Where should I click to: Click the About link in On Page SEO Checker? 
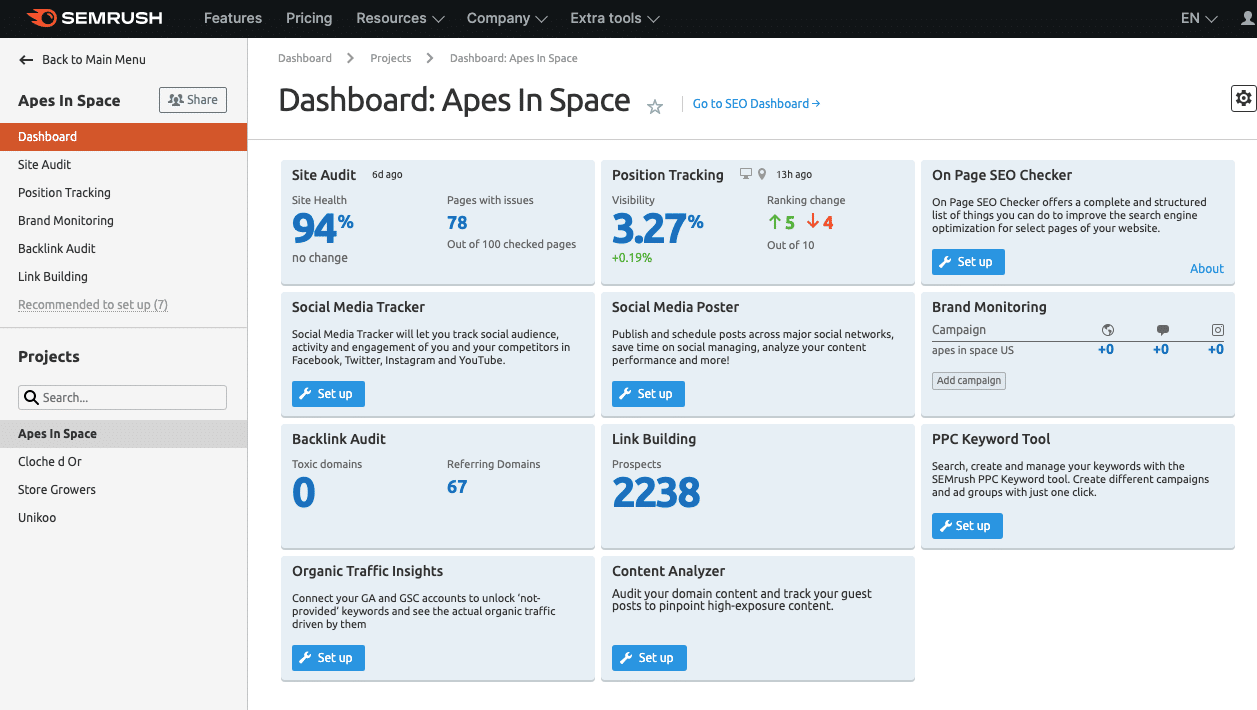1207,269
